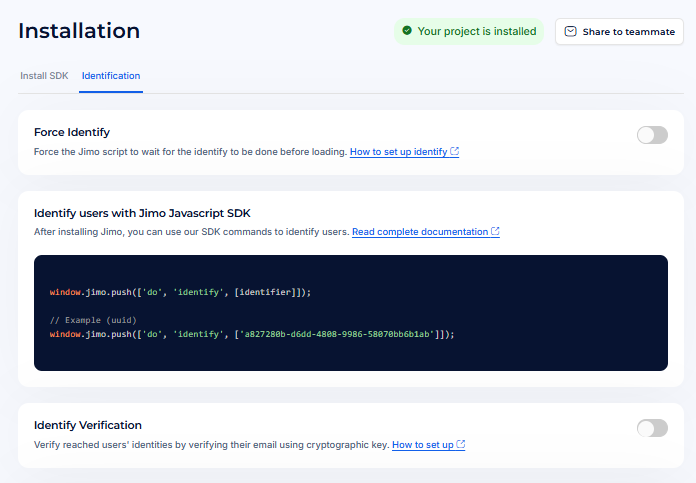Click the first window.jimo.push identifier code line
Image resolution: width=696 pixels, height=483 pixels.
coord(180,292)
